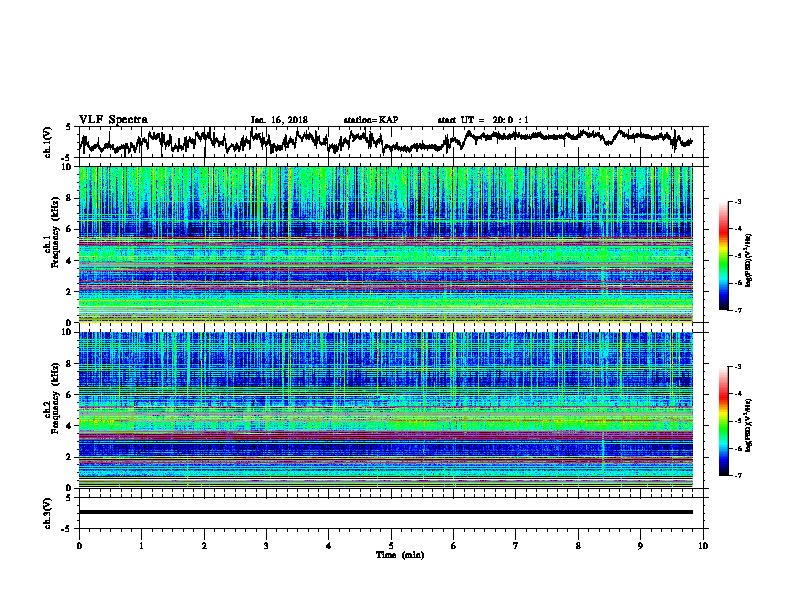Click the "Time (min)" axis label
This screenshot has height=612, width=792.
(400, 555)
